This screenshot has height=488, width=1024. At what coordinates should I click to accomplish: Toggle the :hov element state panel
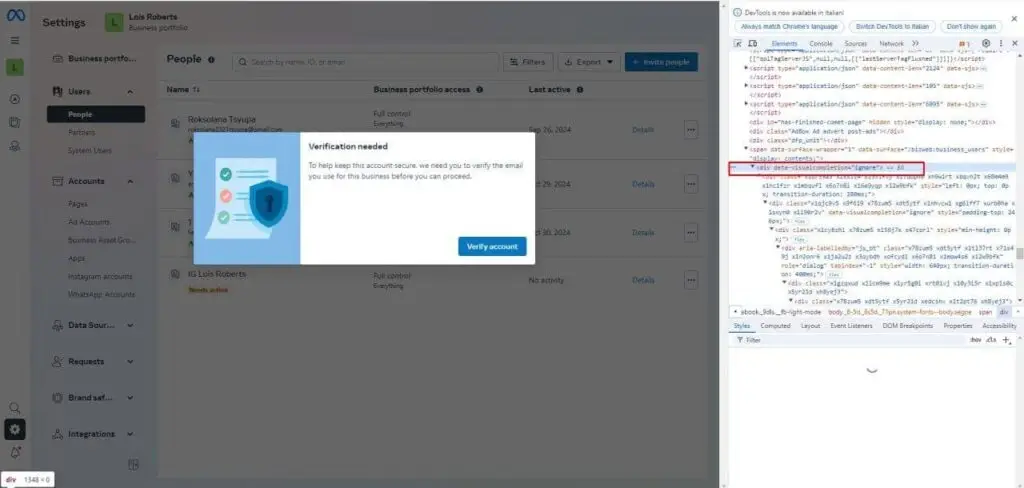[x=975, y=340]
